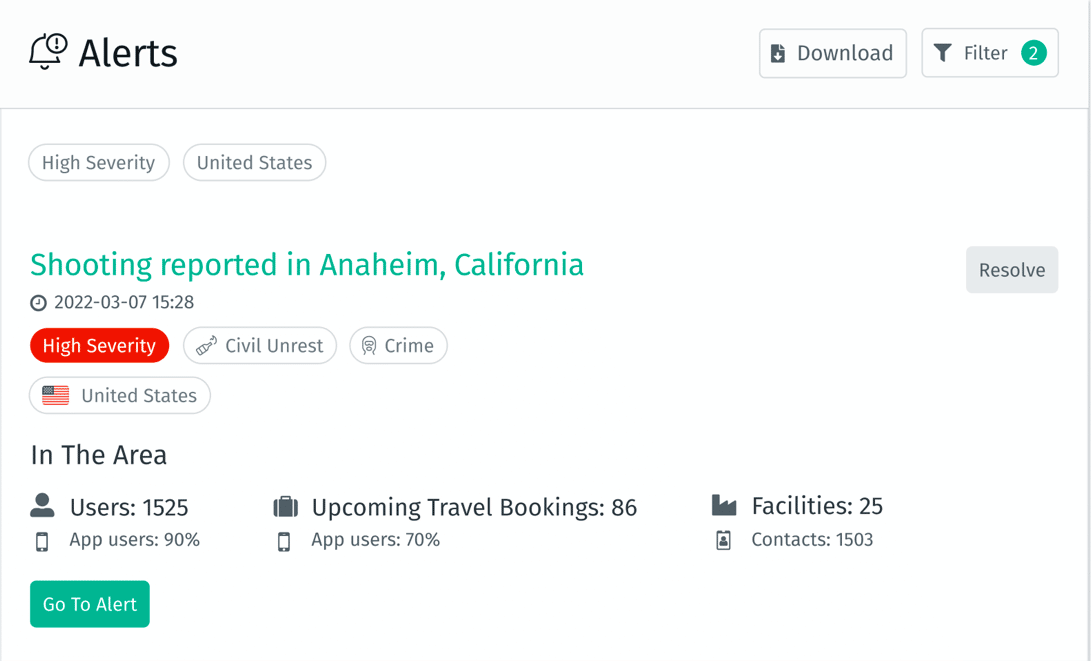Click the US flag on the United States tag
The width and height of the screenshot is (1091, 661).
tap(54, 395)
